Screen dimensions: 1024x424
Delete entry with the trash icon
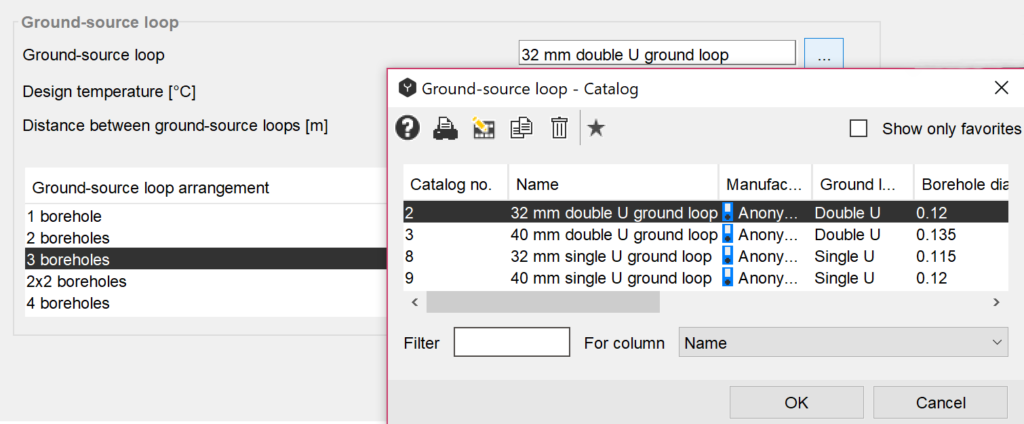(x=559, y=128)
